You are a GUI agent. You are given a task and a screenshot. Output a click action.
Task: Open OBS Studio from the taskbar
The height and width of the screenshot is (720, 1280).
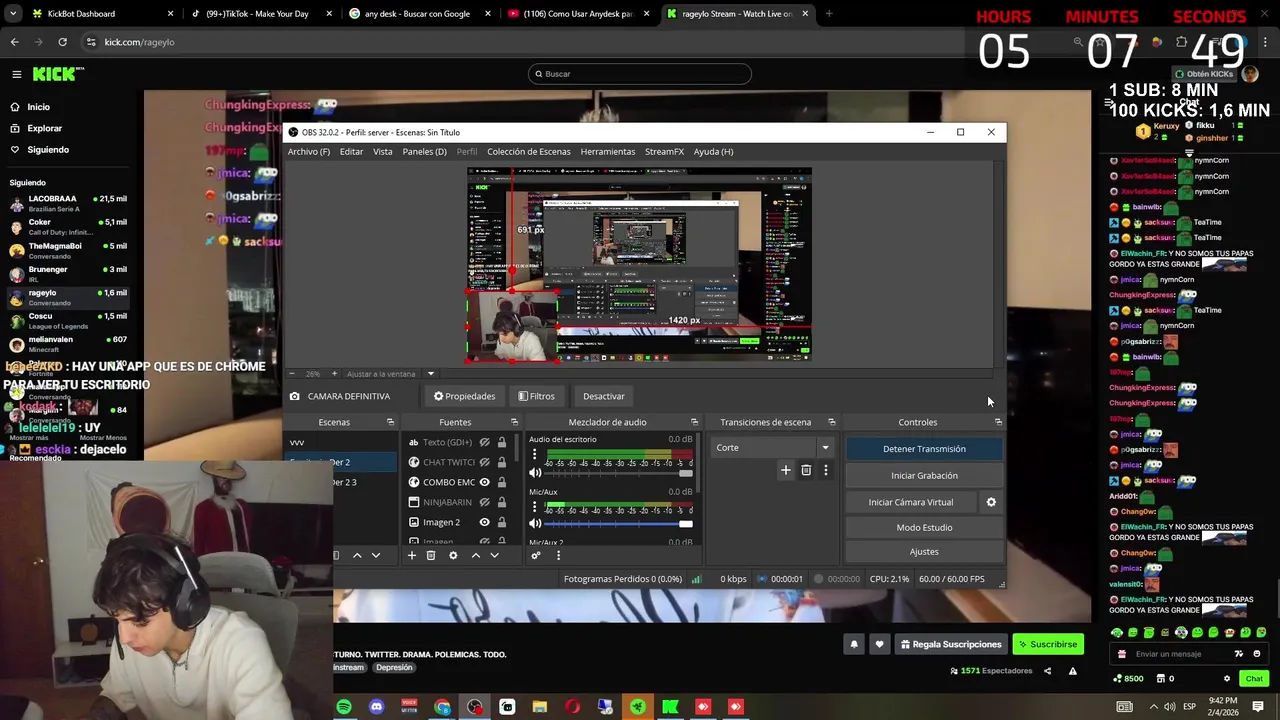[474, 707]
